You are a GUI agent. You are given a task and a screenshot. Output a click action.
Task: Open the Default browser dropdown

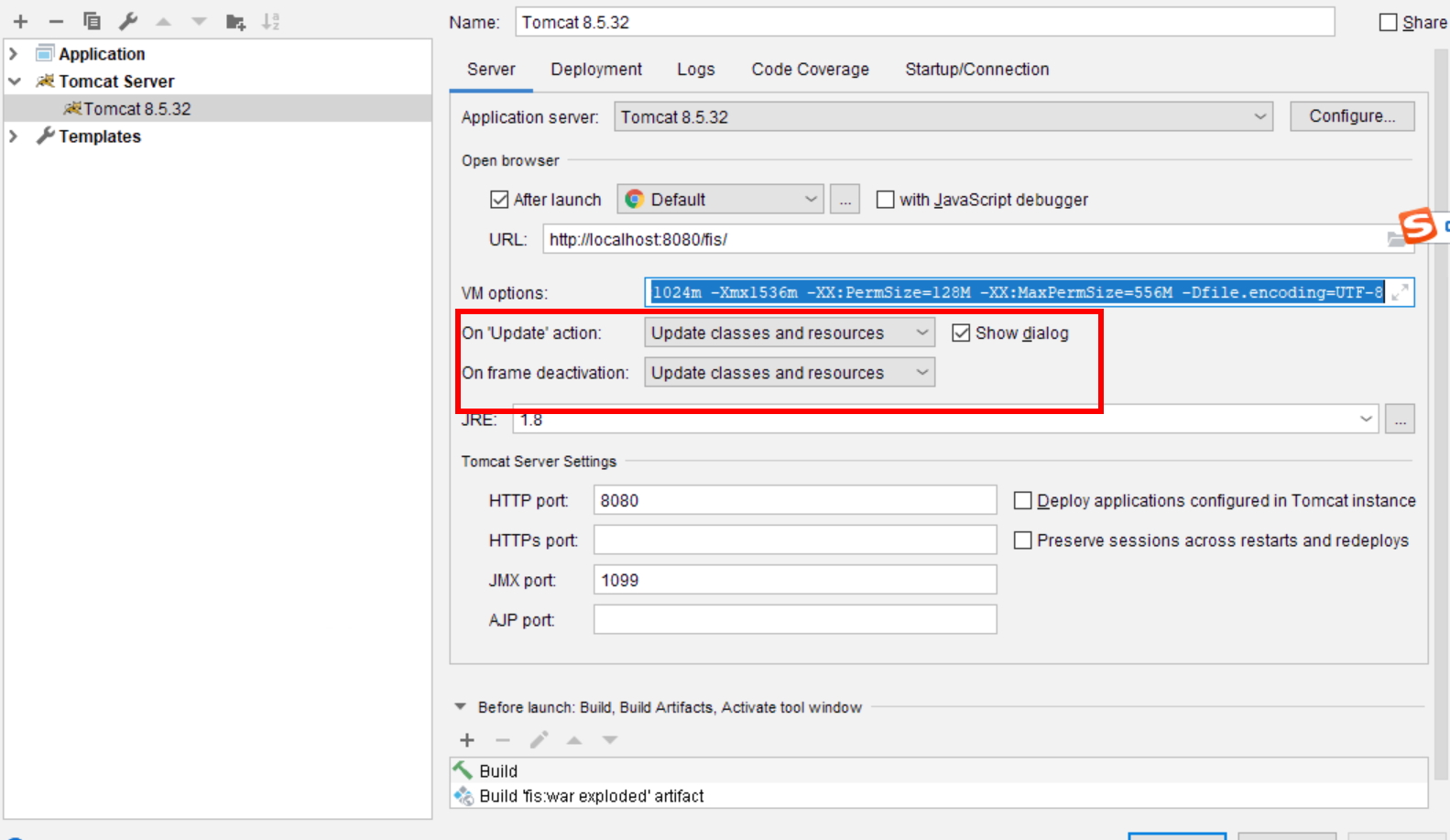point(721,200)
